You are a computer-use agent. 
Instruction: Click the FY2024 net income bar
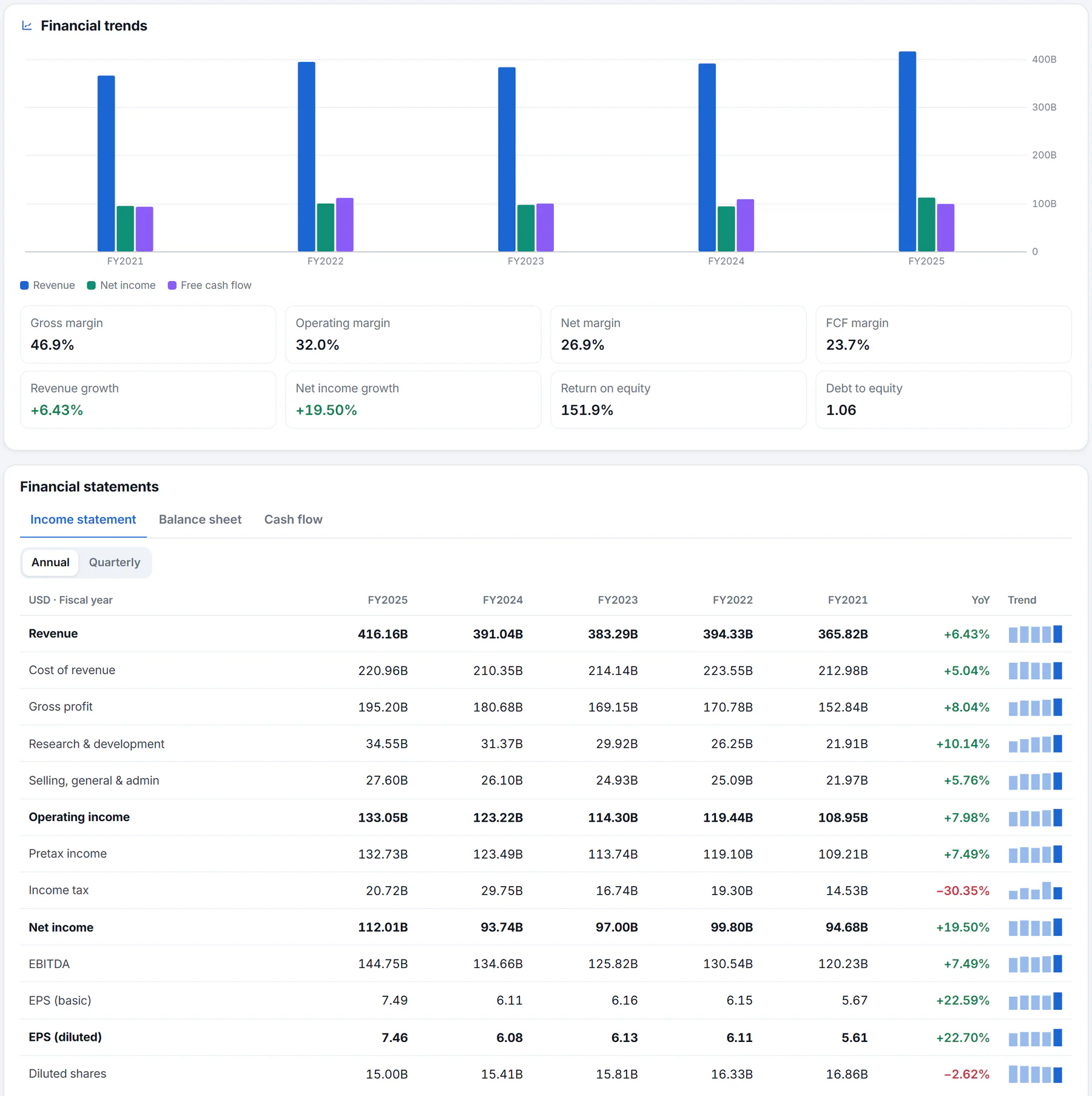(x=726, y=229)
